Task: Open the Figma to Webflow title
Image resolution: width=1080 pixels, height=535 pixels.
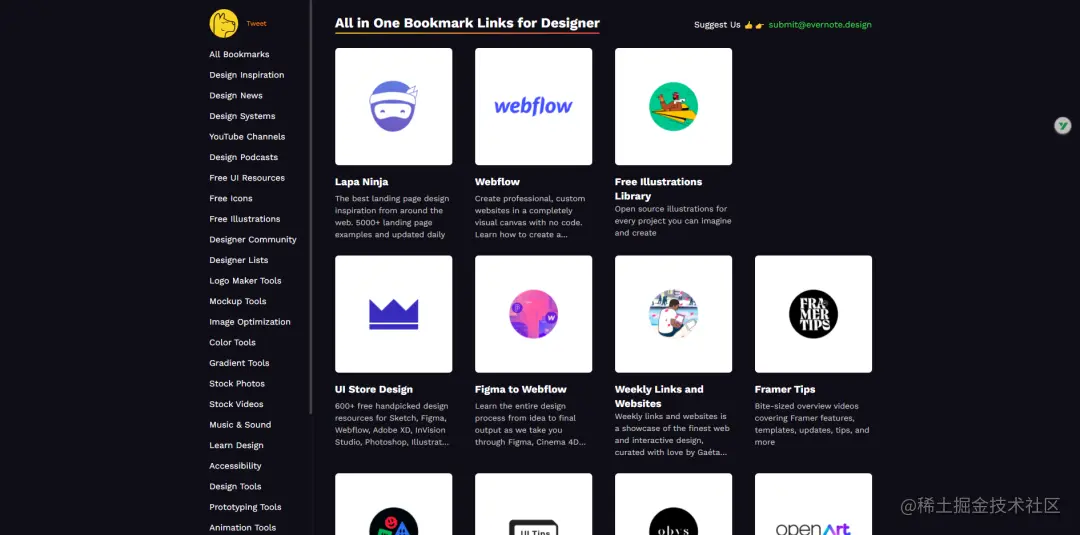Action: 521,389
